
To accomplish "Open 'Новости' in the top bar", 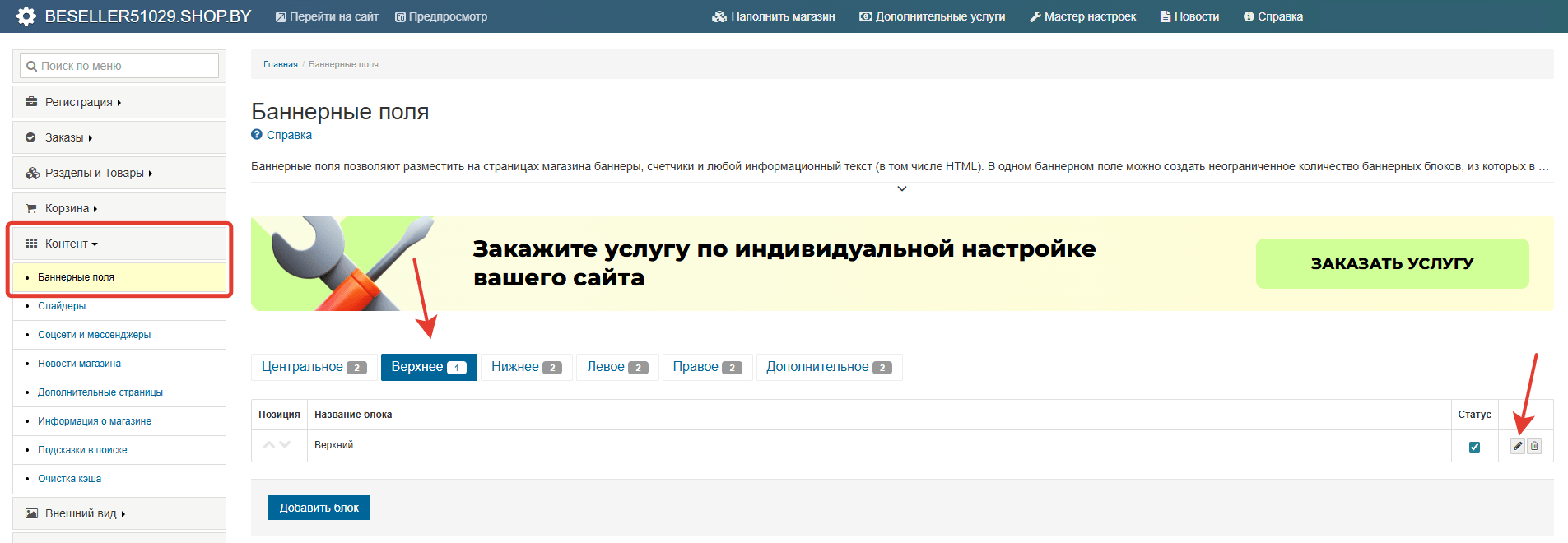I will pyautogui.click(x=1189, y=16).
